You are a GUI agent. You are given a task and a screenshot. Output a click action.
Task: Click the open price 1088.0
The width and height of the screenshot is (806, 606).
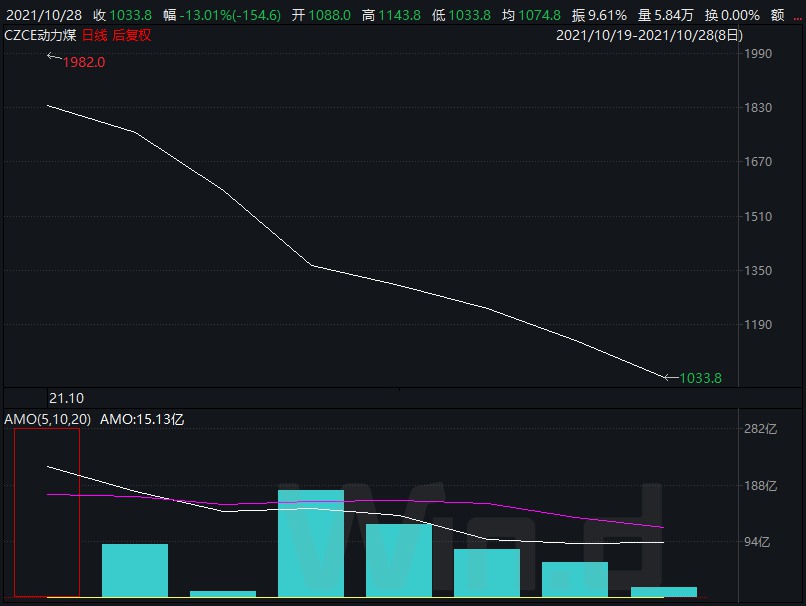pos(329,15)
